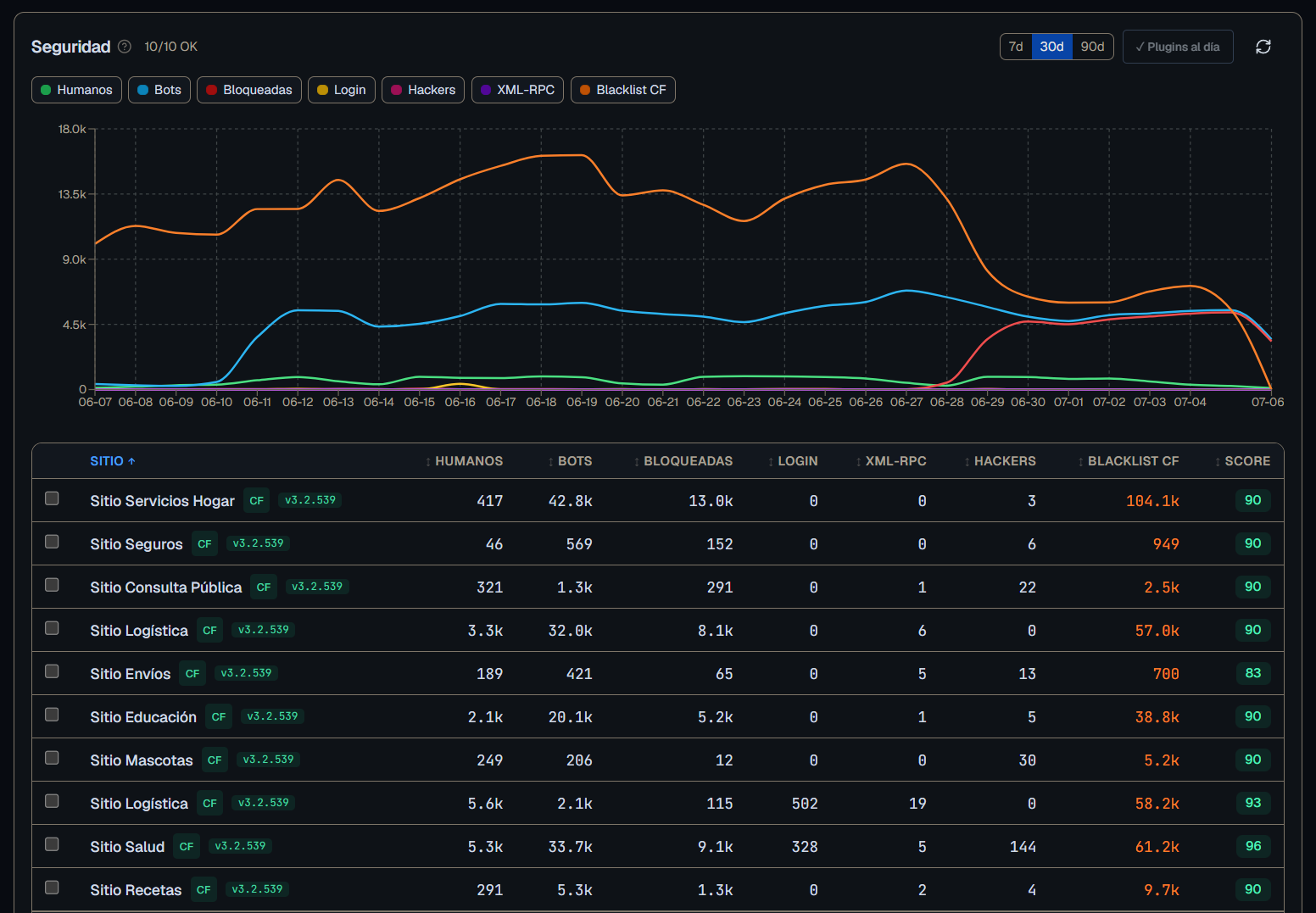The image size is (1316, 913).
Task: Click the score badge 83 for Sitio Envíos
Action: (1253, 673)
